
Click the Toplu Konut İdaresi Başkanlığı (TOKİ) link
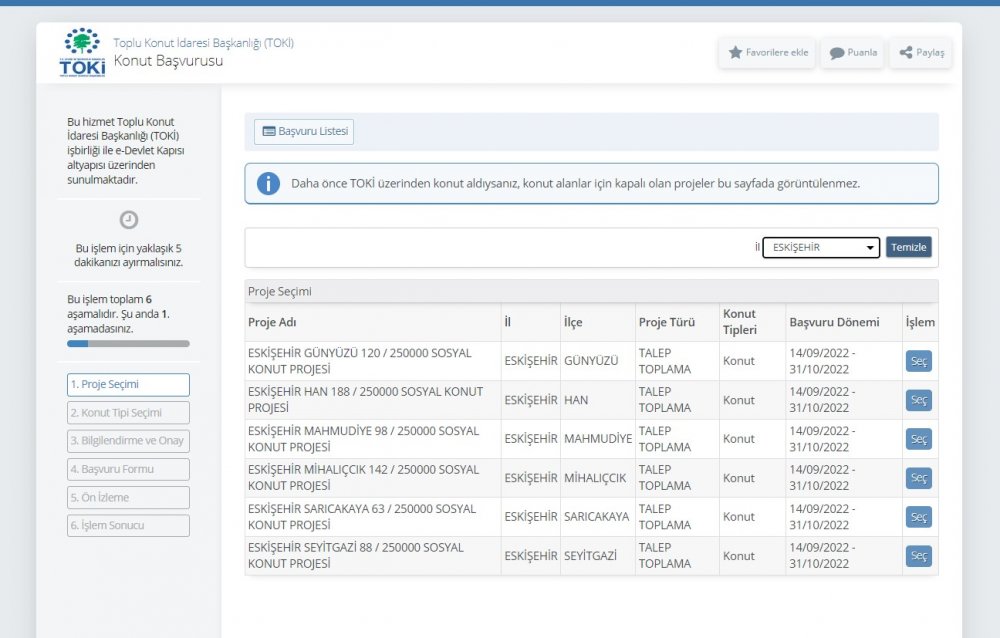203,43
